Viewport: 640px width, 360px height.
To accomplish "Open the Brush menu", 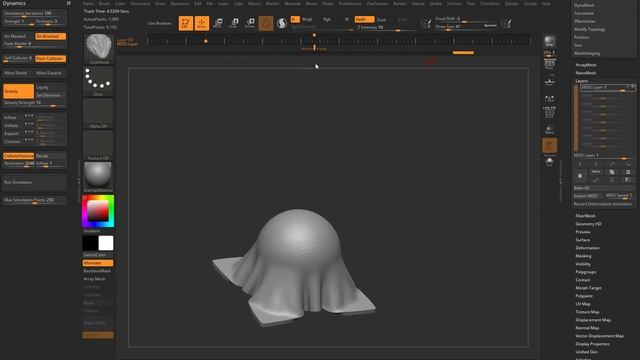I will (104, 3).
